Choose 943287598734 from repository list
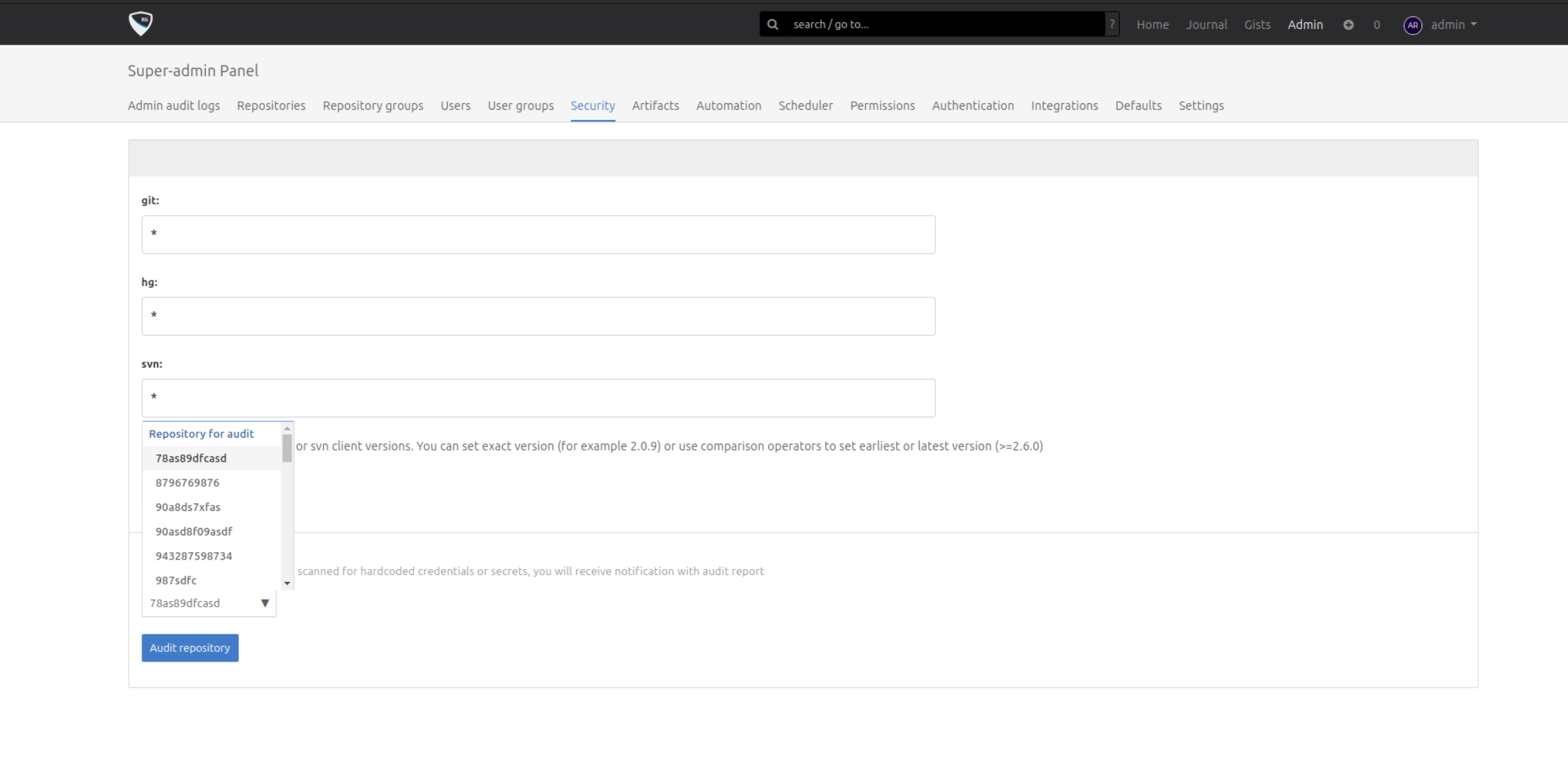Viewport: 1568px width, 780px height. tap(212, 556)
